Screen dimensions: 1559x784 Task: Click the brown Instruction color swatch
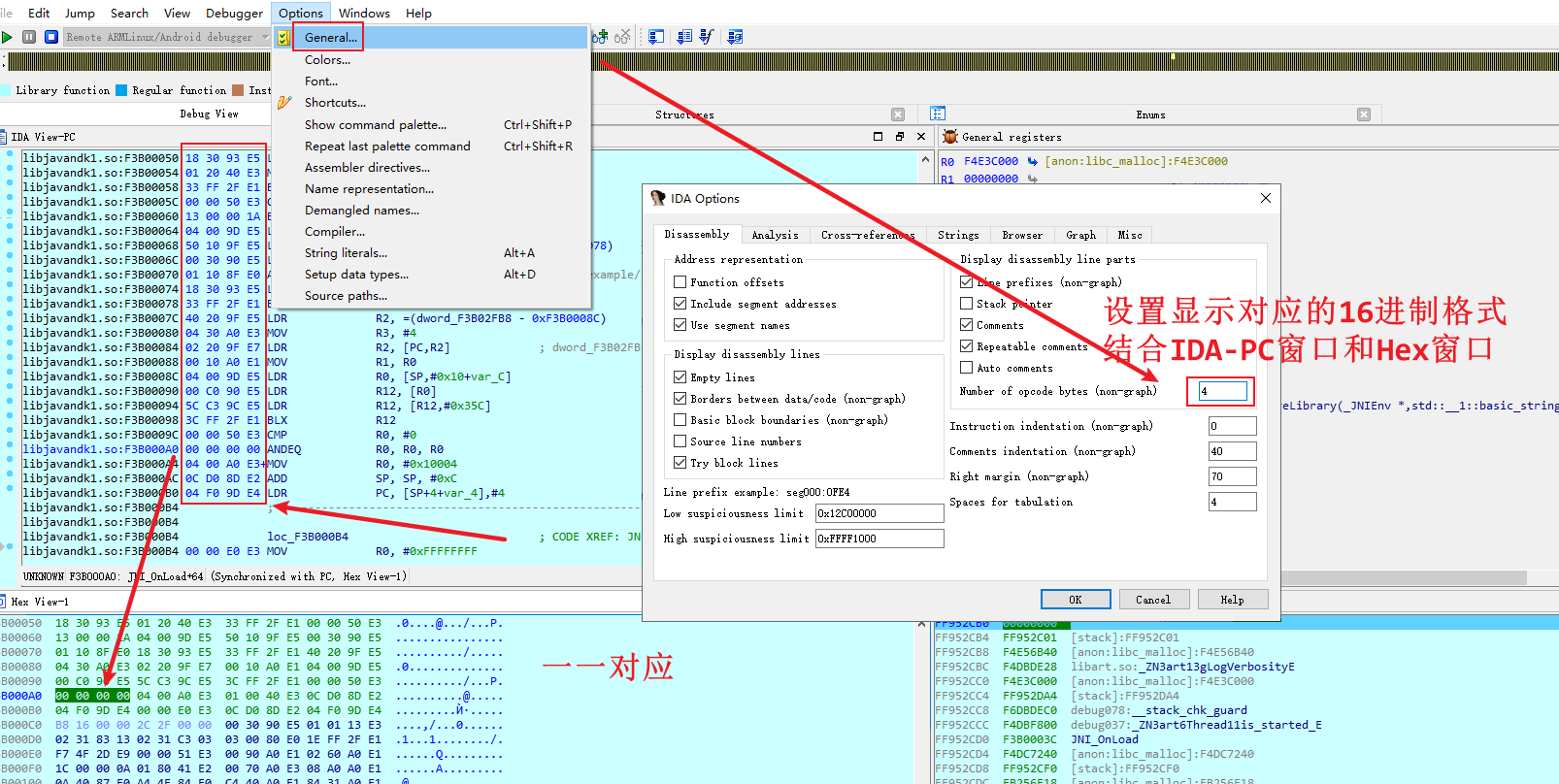click(238, 90)
